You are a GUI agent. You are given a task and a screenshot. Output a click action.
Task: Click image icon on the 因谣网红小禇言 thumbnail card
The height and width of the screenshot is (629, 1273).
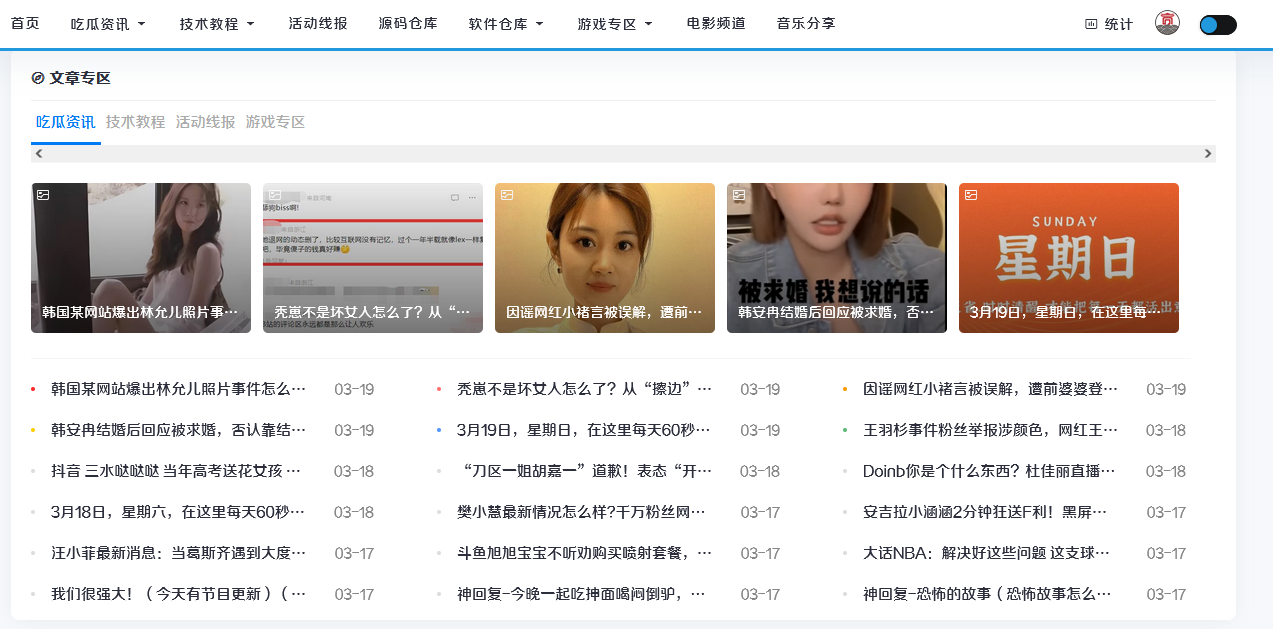[507, 195]
